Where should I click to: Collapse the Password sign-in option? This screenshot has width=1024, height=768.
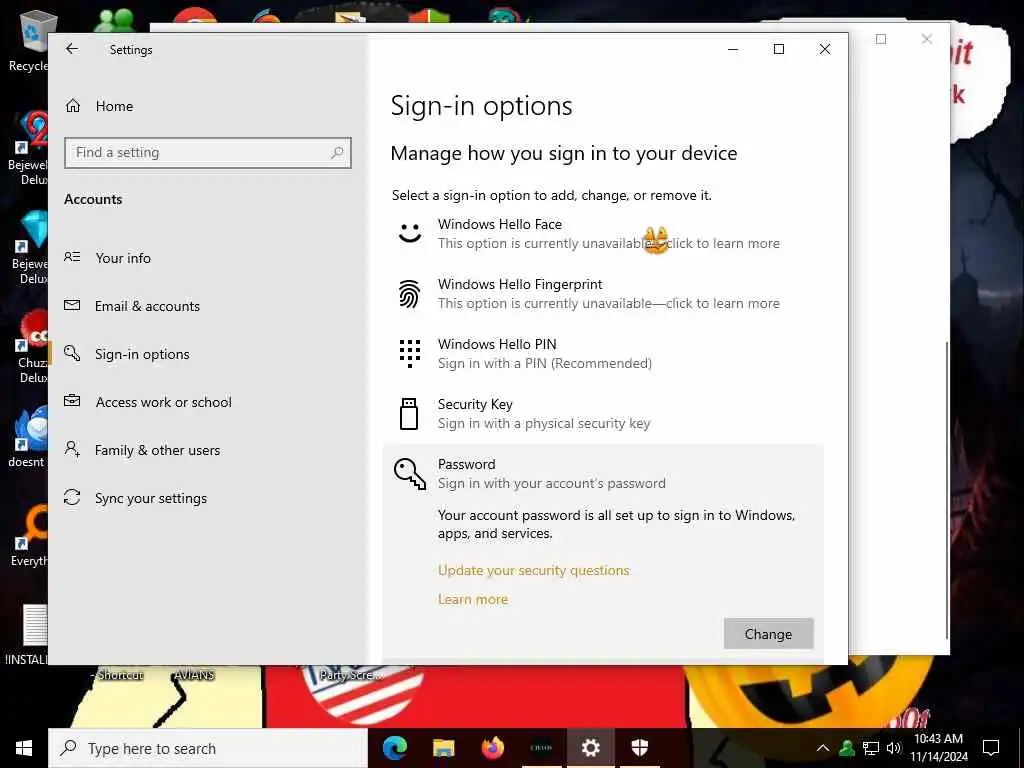(603, 474)
